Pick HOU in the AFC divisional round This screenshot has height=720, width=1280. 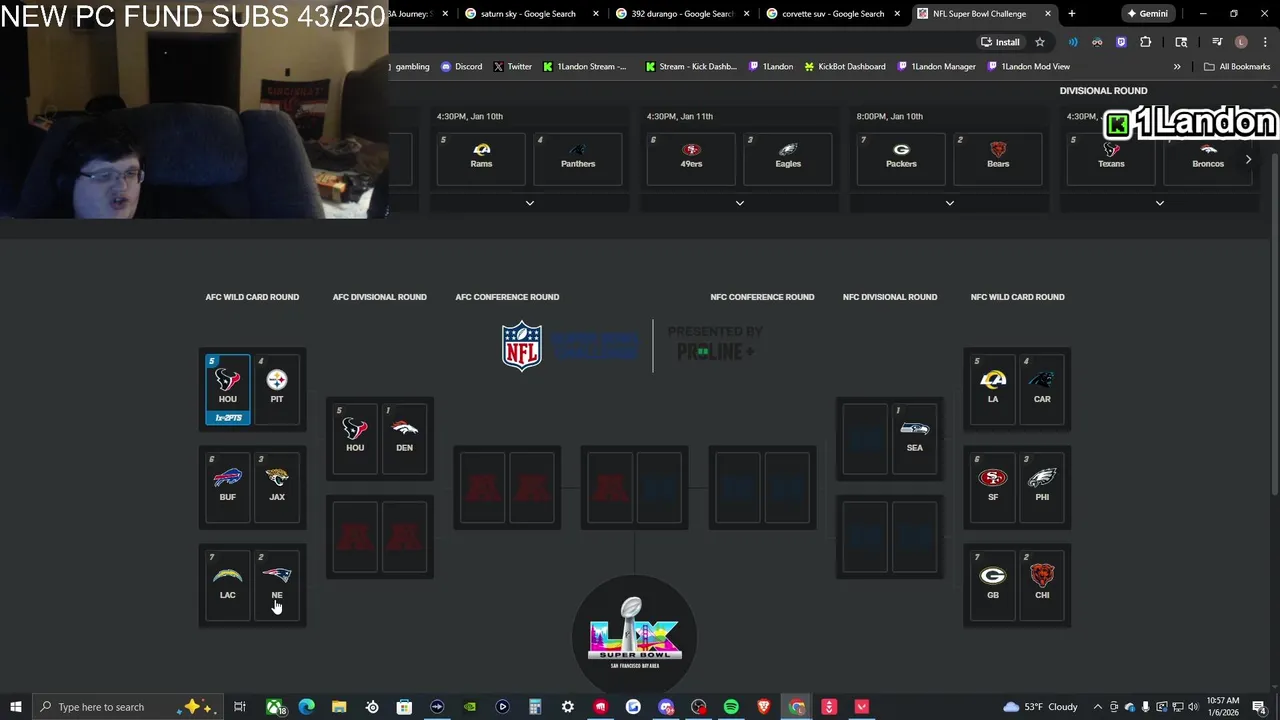[x=355, y=438]
